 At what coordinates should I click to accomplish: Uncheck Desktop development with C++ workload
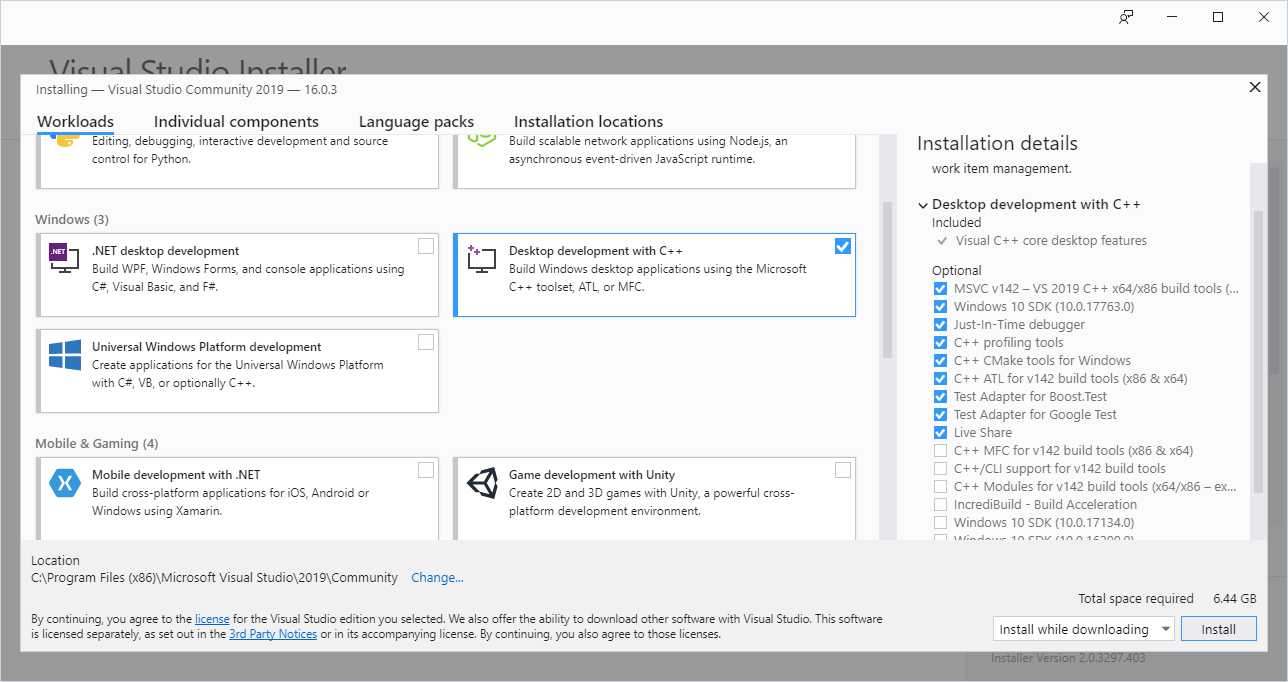click(843, 246)
